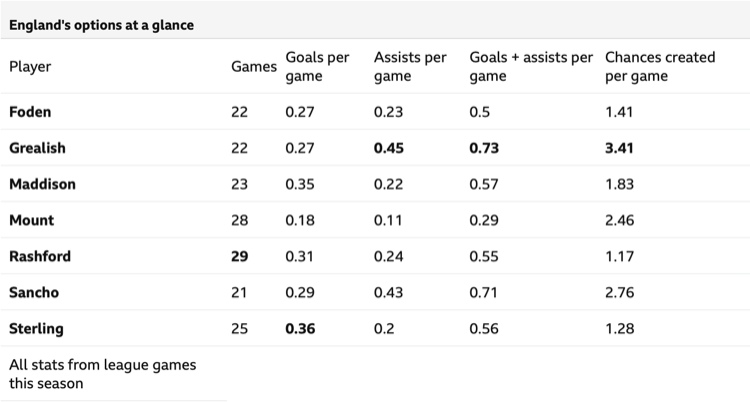Select Sancho's 2.76 chances created cell
This screenshot has height=402, width=750.
pyautogui.click(x=620, y=292)
